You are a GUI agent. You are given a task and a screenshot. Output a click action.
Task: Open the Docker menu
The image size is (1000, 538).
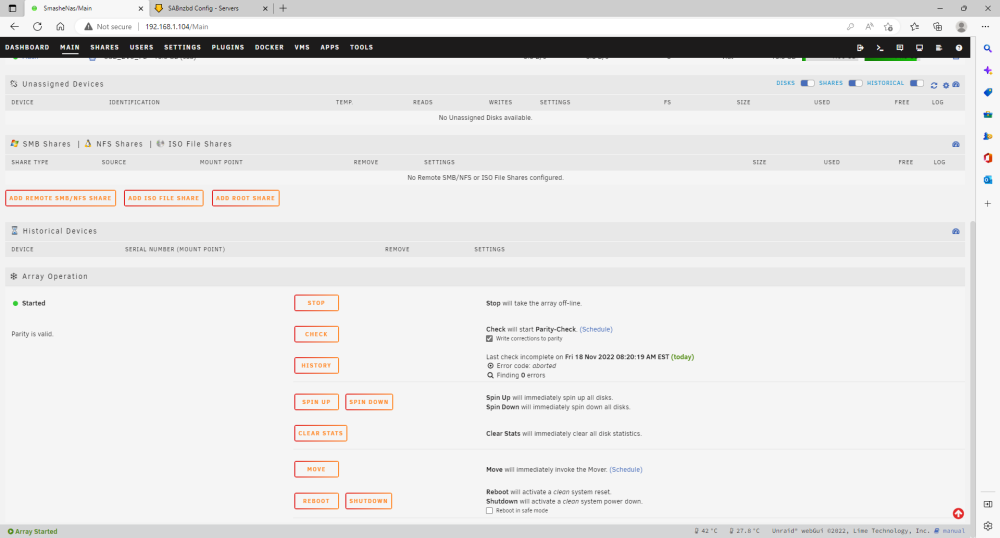(x=269, y=47)
